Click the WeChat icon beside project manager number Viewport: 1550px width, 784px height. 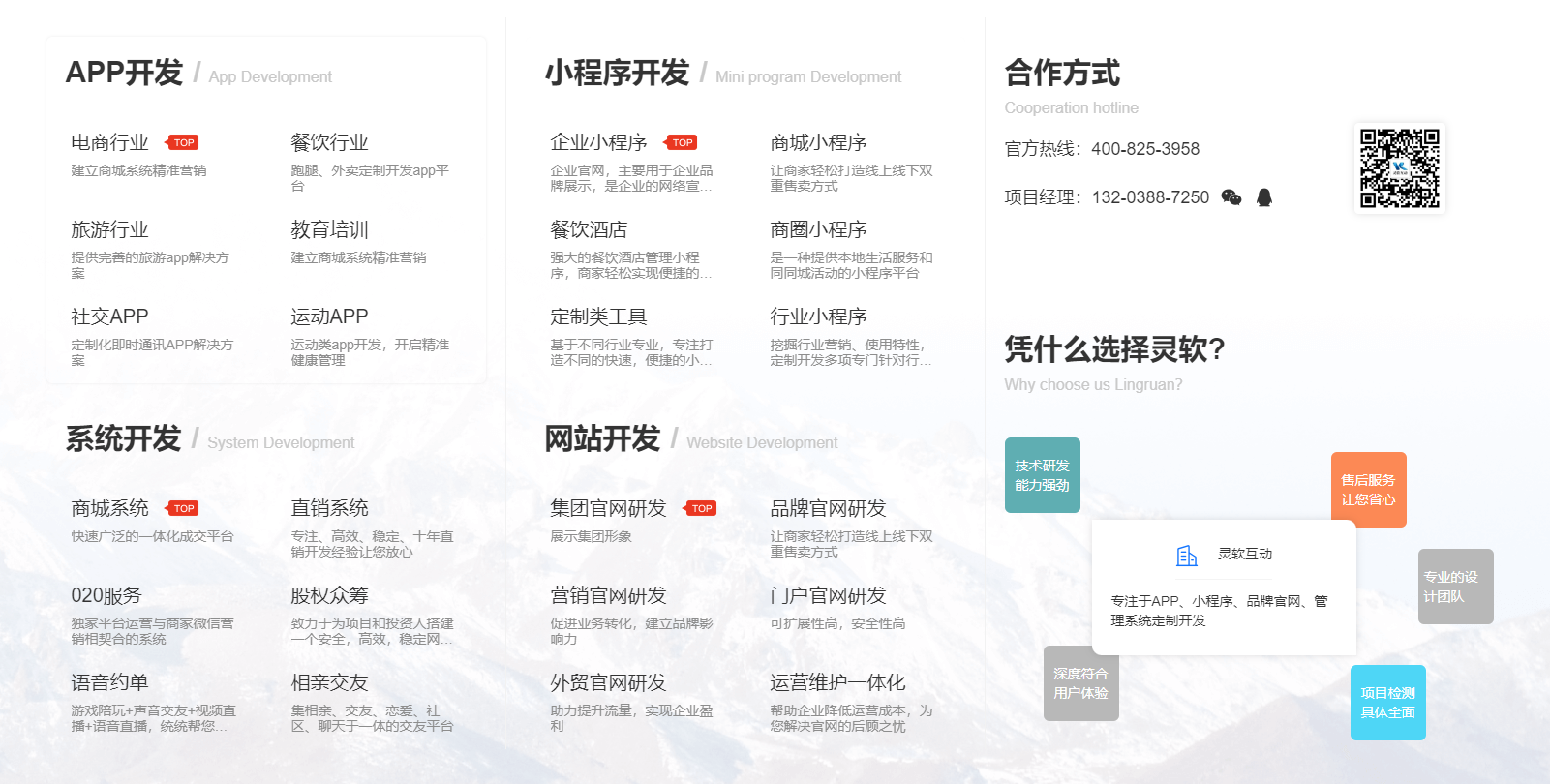[1231, 197]
